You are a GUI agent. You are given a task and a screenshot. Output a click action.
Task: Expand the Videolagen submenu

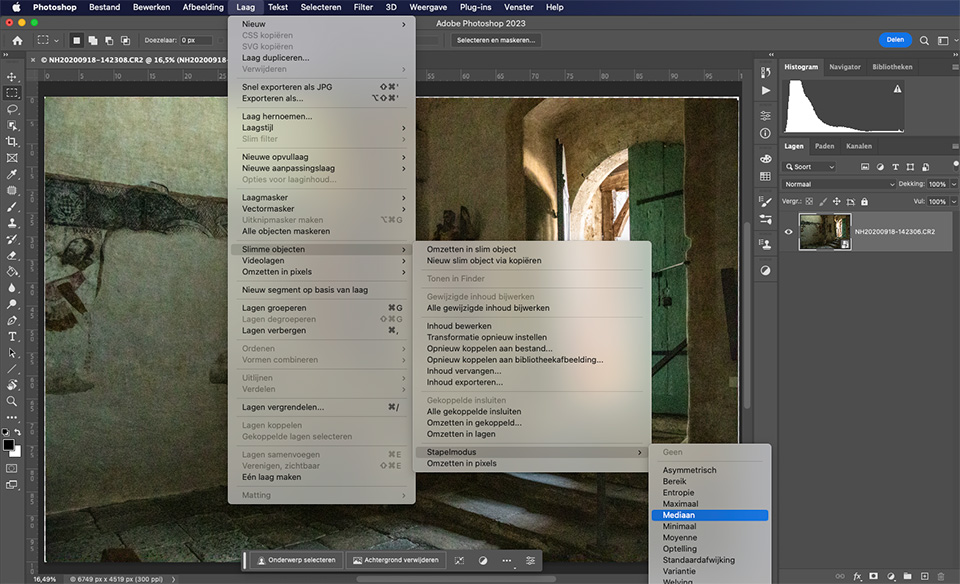(321, 260)
